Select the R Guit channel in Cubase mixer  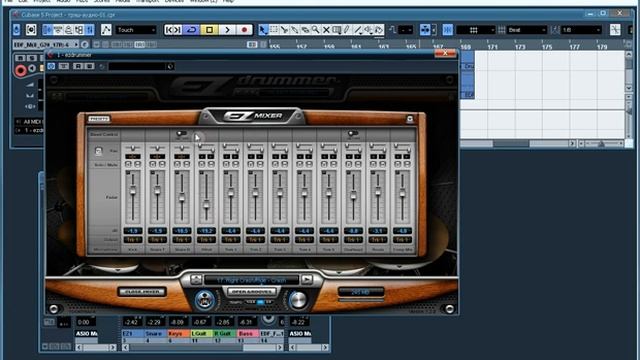[224, 333]
